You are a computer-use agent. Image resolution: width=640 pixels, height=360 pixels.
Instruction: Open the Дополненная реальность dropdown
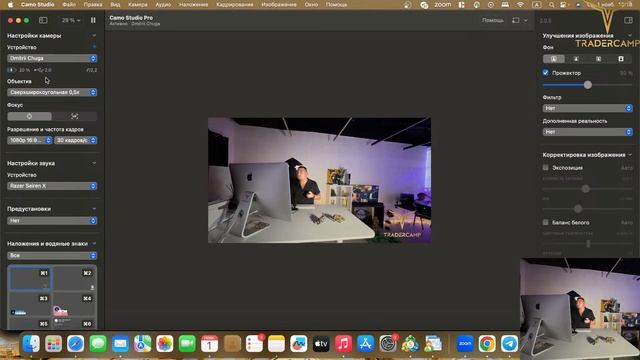pos(587,132)
